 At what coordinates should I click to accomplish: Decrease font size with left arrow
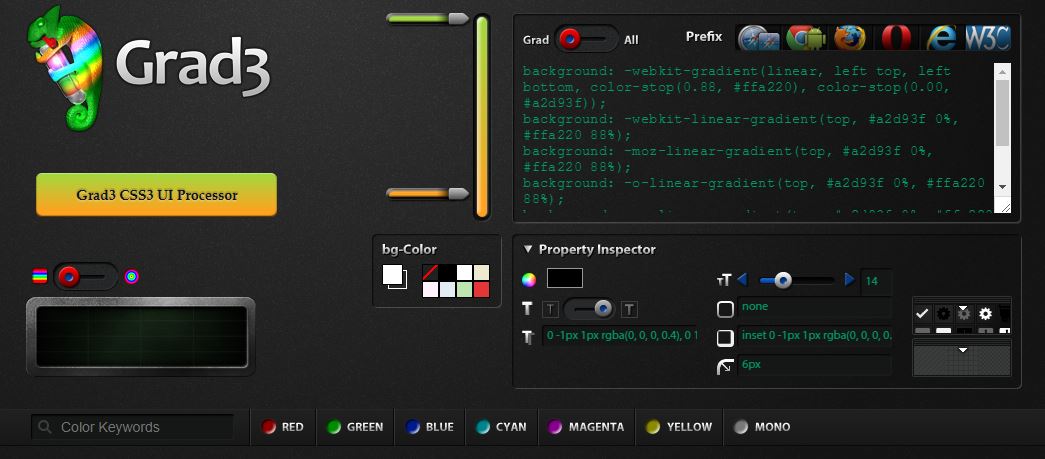tap(742, 280)
